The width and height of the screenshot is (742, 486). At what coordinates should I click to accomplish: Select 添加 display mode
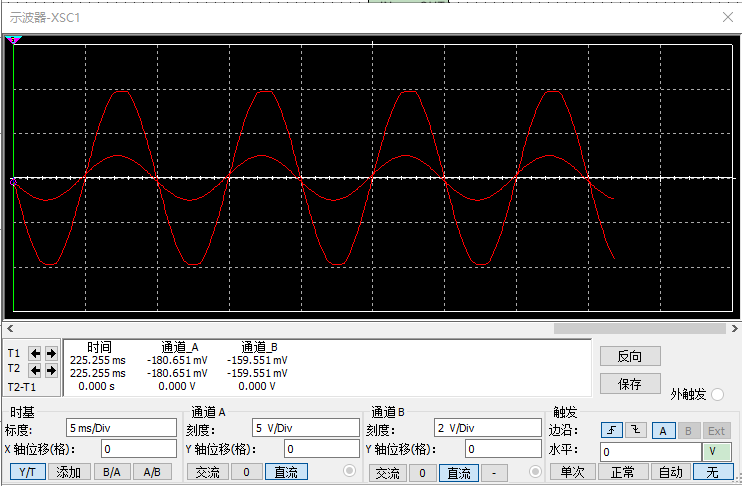point(68,472)
